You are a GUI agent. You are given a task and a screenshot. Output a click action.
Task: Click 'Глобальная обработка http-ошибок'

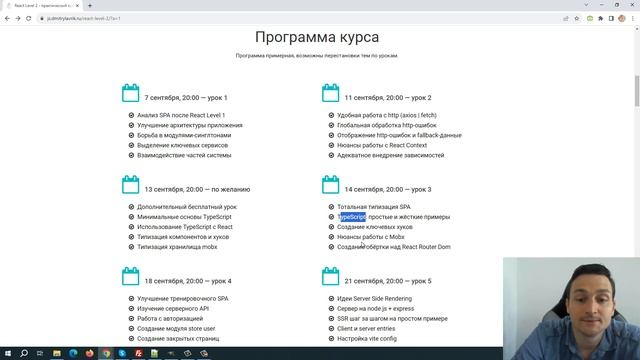(387, 125)
